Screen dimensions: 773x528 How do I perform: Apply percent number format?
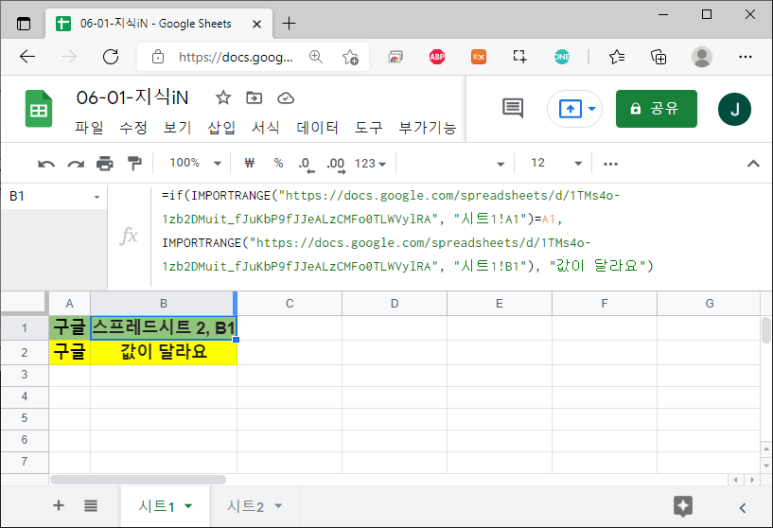tap(279, 163)
